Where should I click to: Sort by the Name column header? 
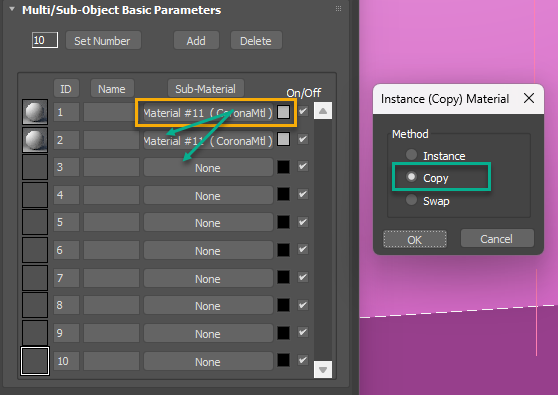point(112,89)
